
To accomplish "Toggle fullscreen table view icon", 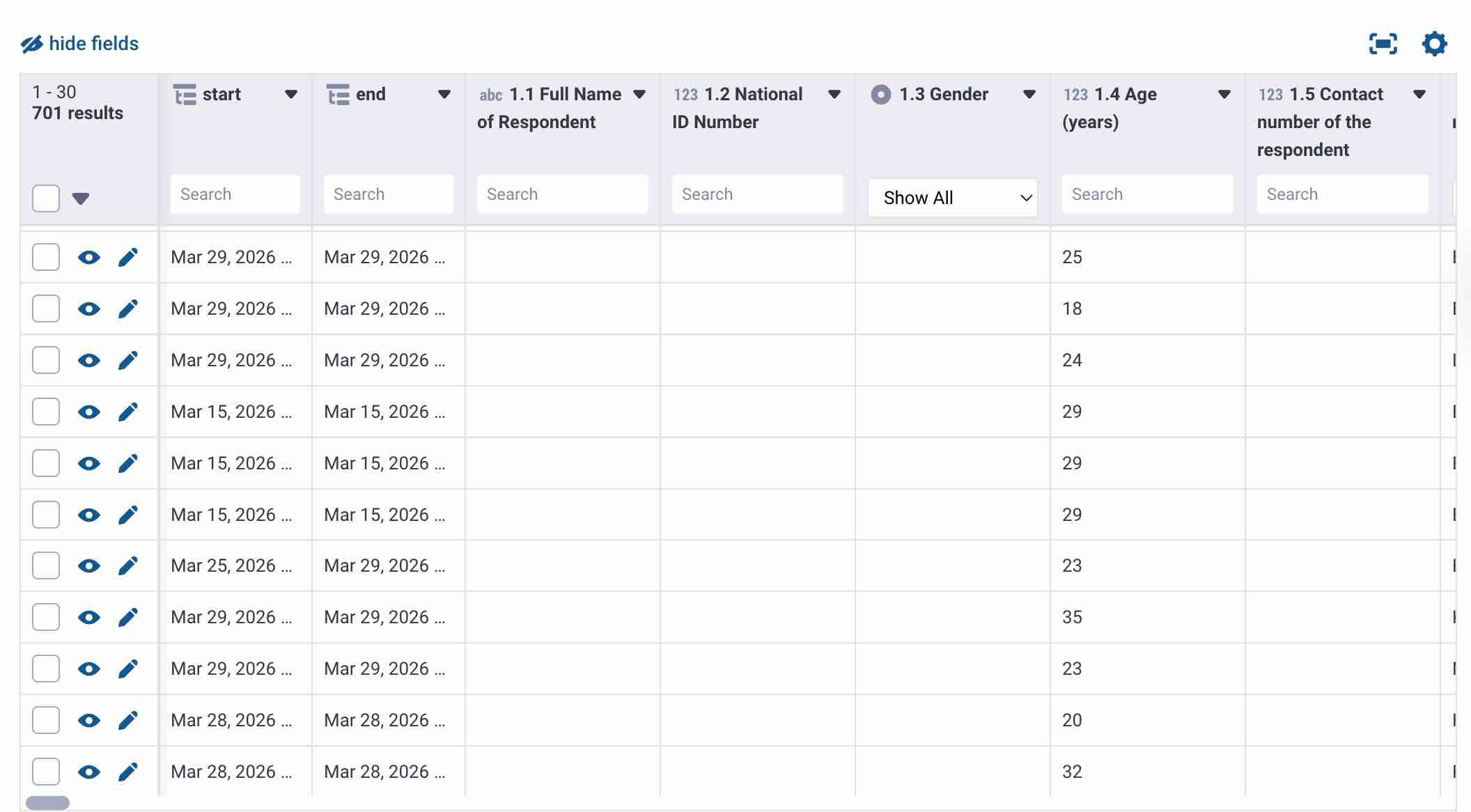I will tap(1383, 44).
